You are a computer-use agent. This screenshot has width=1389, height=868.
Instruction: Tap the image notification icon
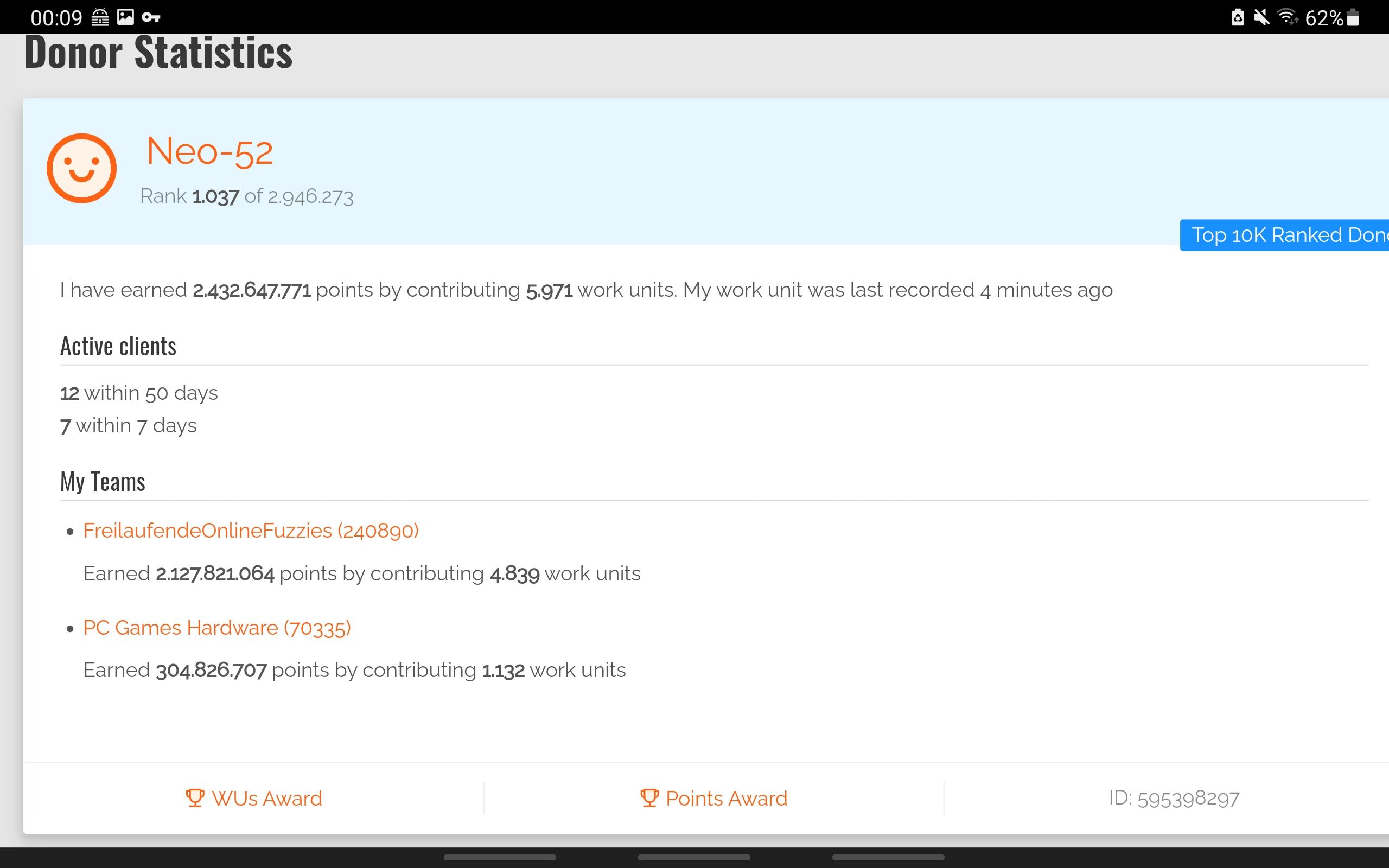[x=125, y=17]
